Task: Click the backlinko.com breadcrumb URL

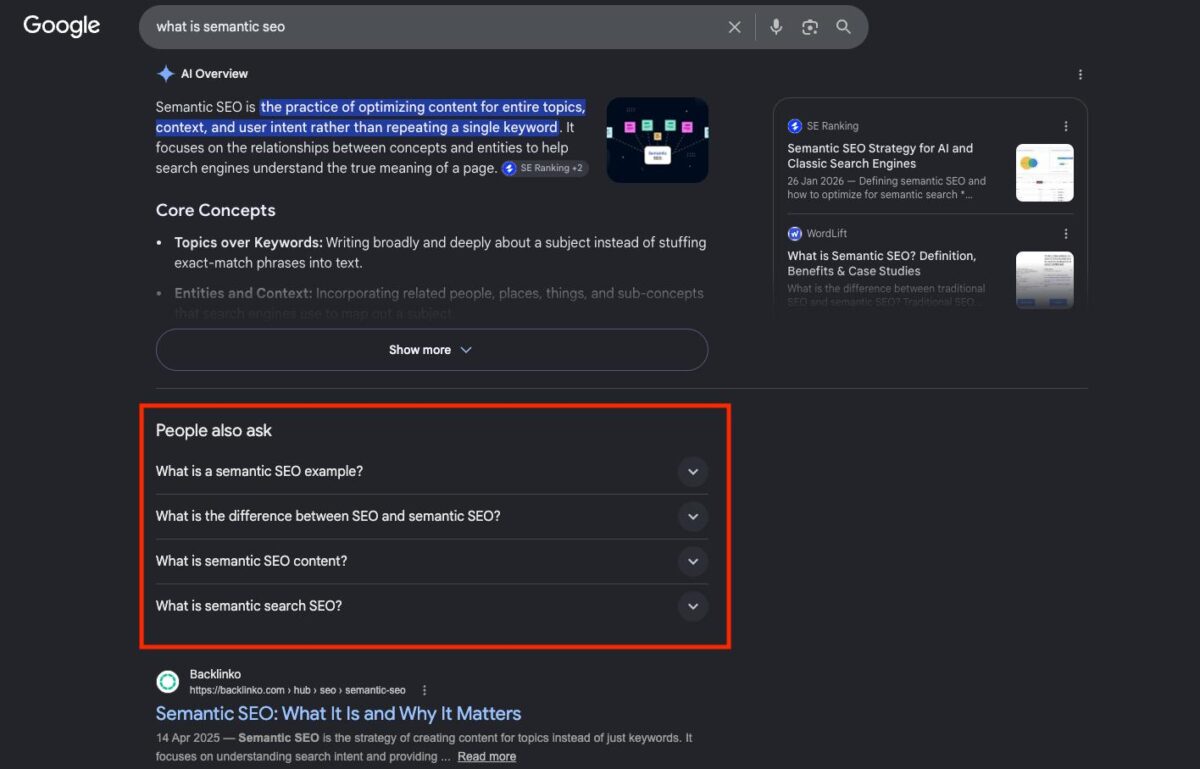Action: pos(298,690)
